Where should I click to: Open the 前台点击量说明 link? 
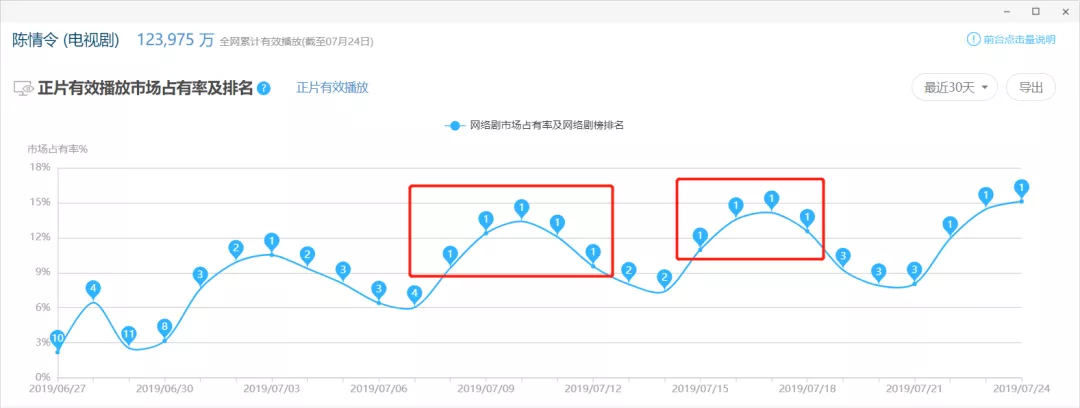pos(1018,40)
